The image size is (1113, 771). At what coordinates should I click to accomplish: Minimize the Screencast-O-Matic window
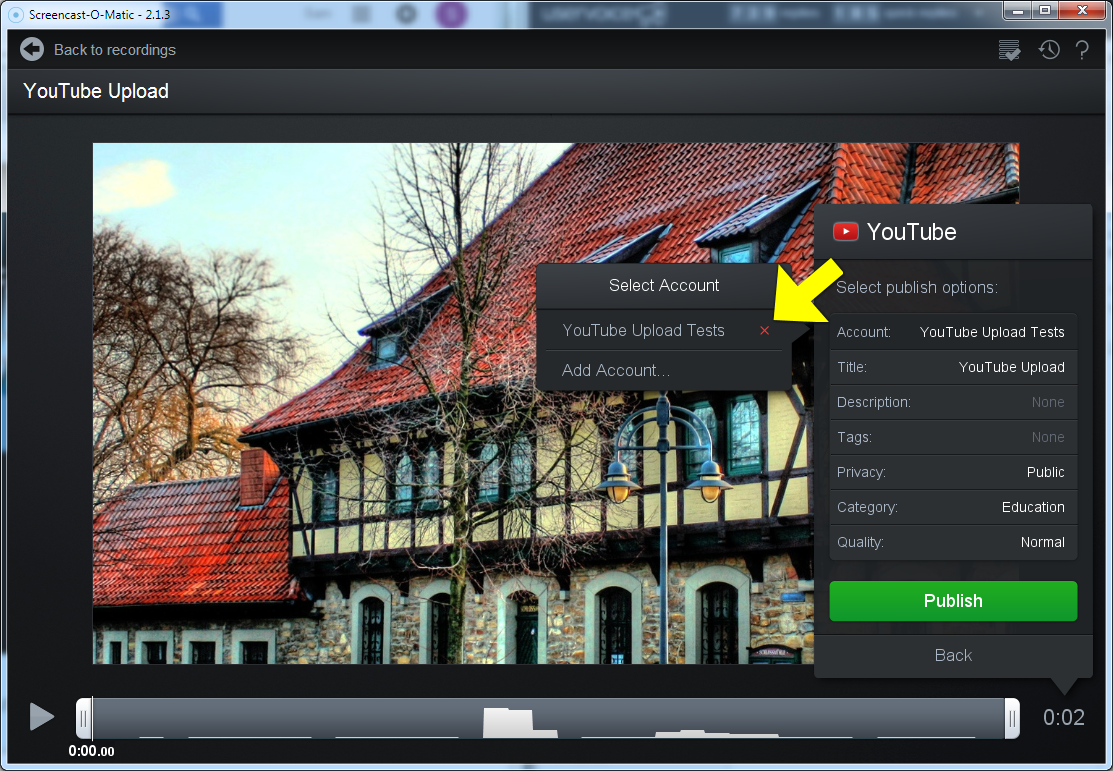click(x=1017, y=10)
